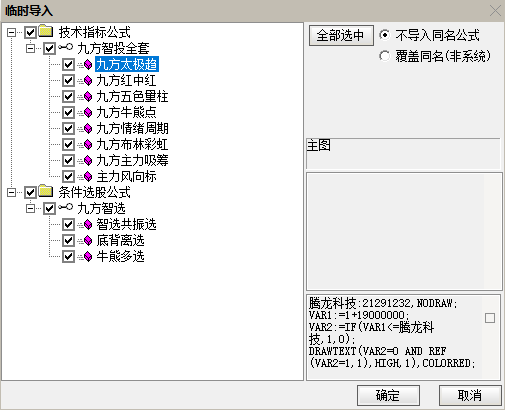Select the 九方布林彩虹 formula label
Viewport: 505px width, 410px height.
point(132,144)
